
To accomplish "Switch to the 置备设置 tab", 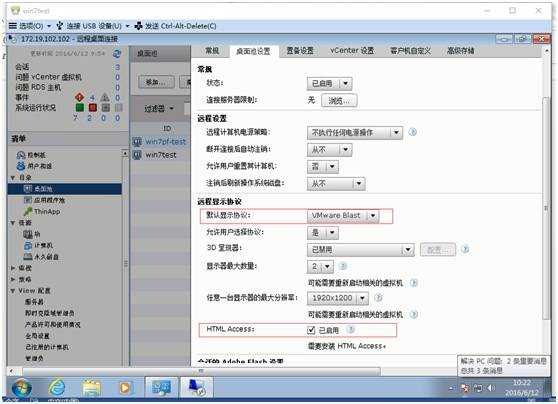I will click(x=300, y=51).
